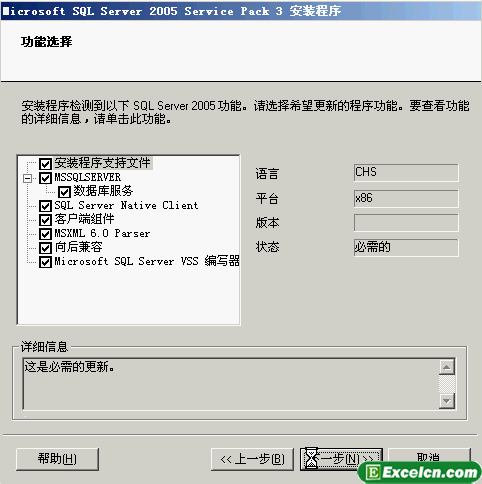Toggle MSXML 6.0 Parser checkbox

[45, 234]
